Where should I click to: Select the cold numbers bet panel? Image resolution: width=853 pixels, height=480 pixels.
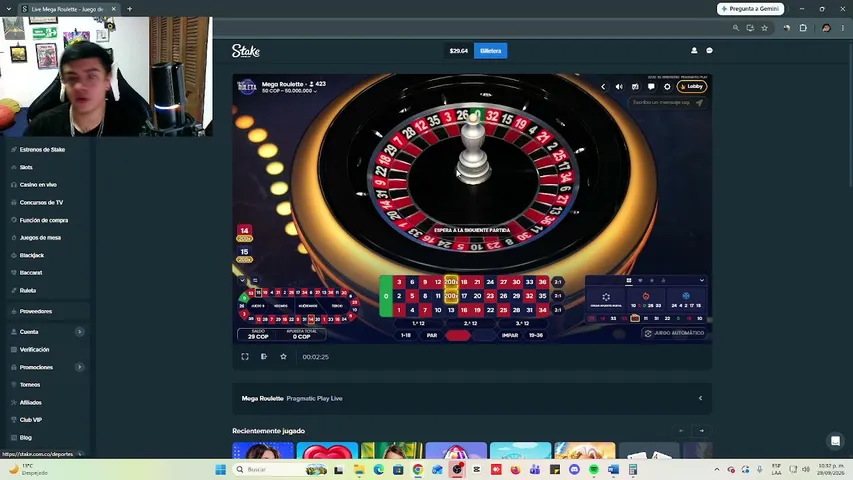click(x=686, y=299)
